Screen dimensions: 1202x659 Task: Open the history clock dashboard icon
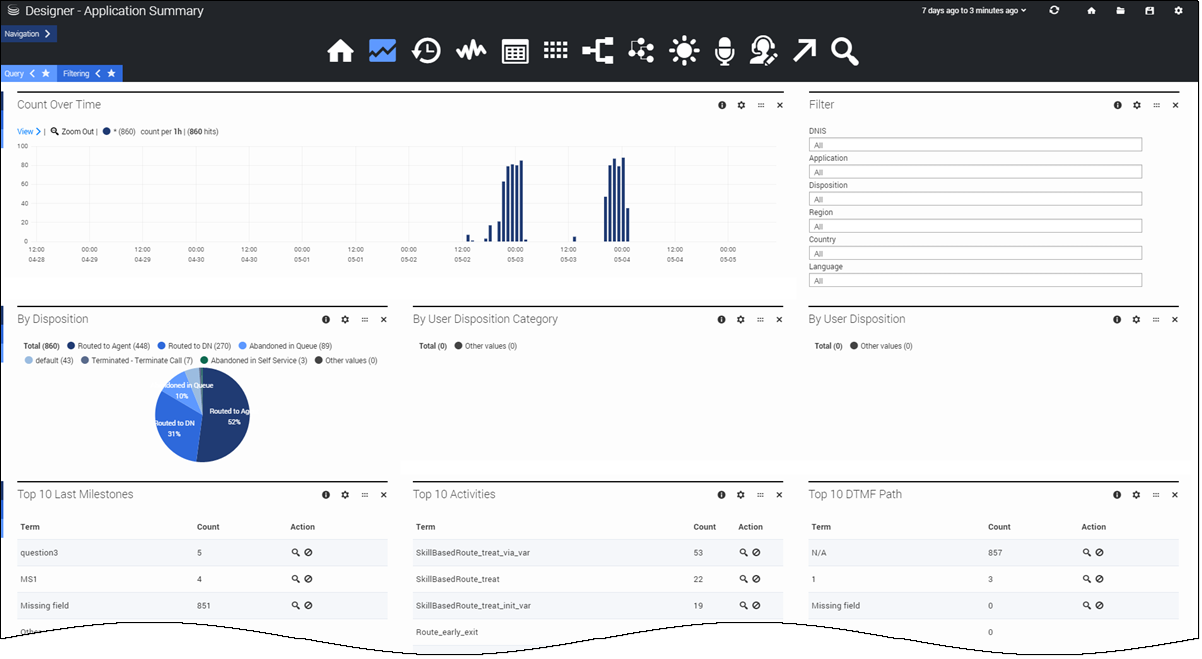[x=427, y=51]
